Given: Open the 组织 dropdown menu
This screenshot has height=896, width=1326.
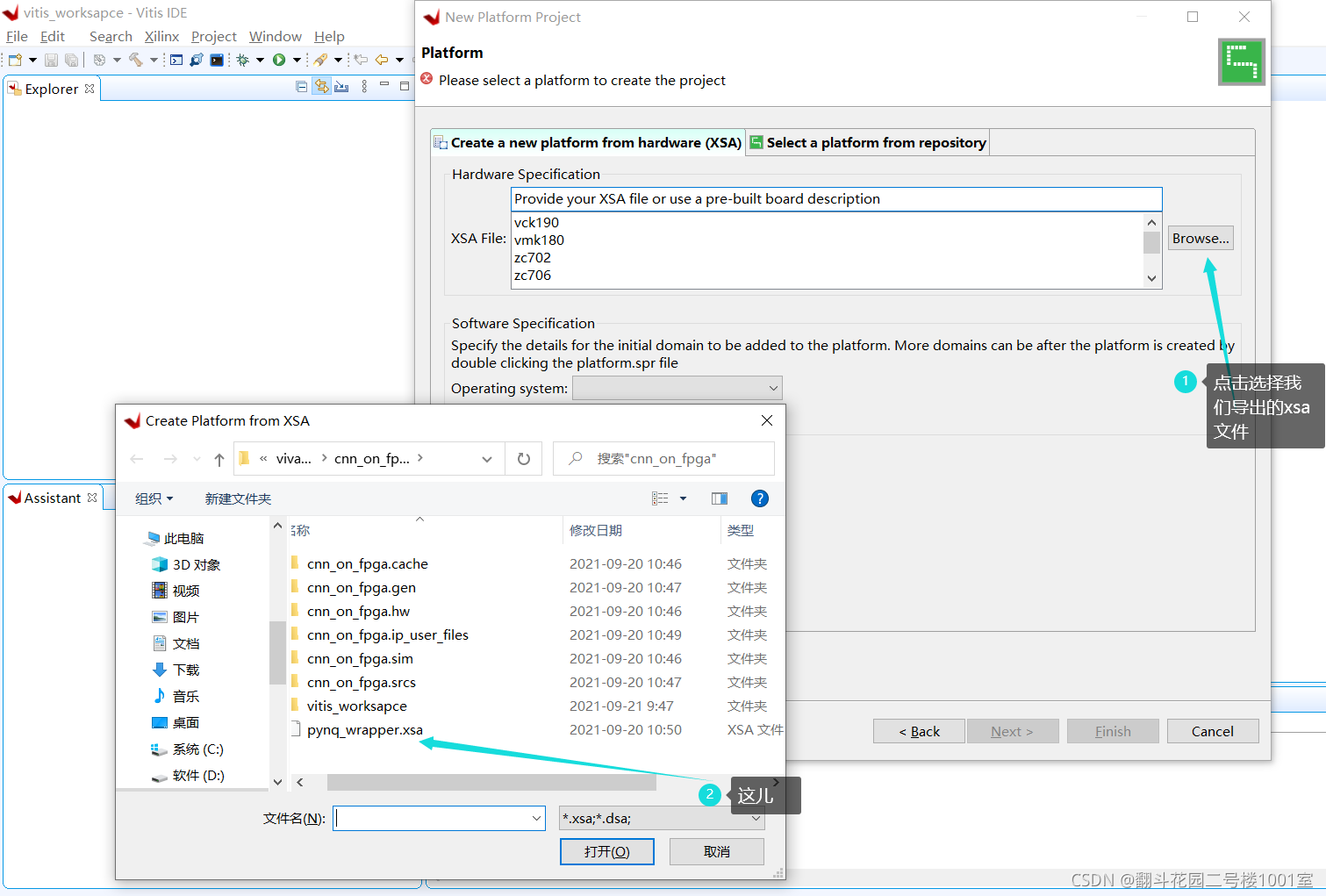Looking at the screenshot, I should (154, 498).
